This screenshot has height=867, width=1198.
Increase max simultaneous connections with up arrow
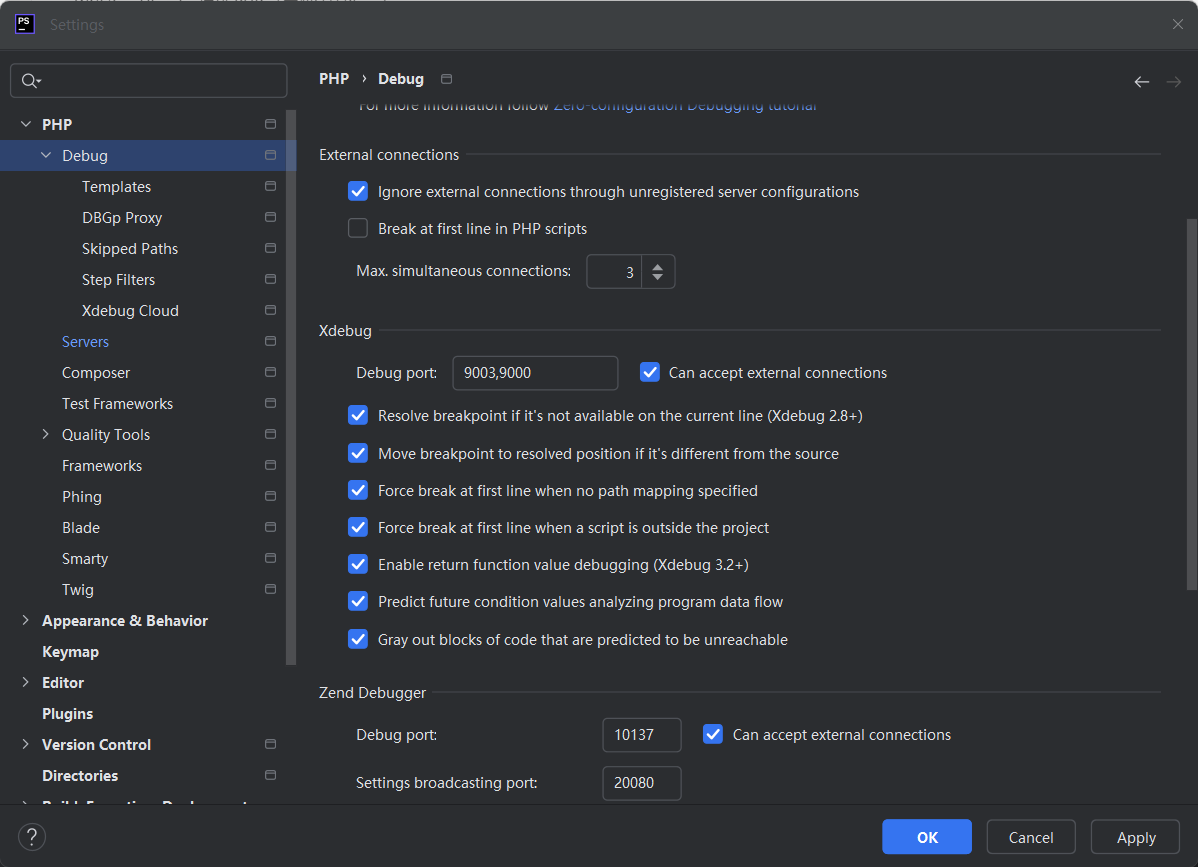658,265
